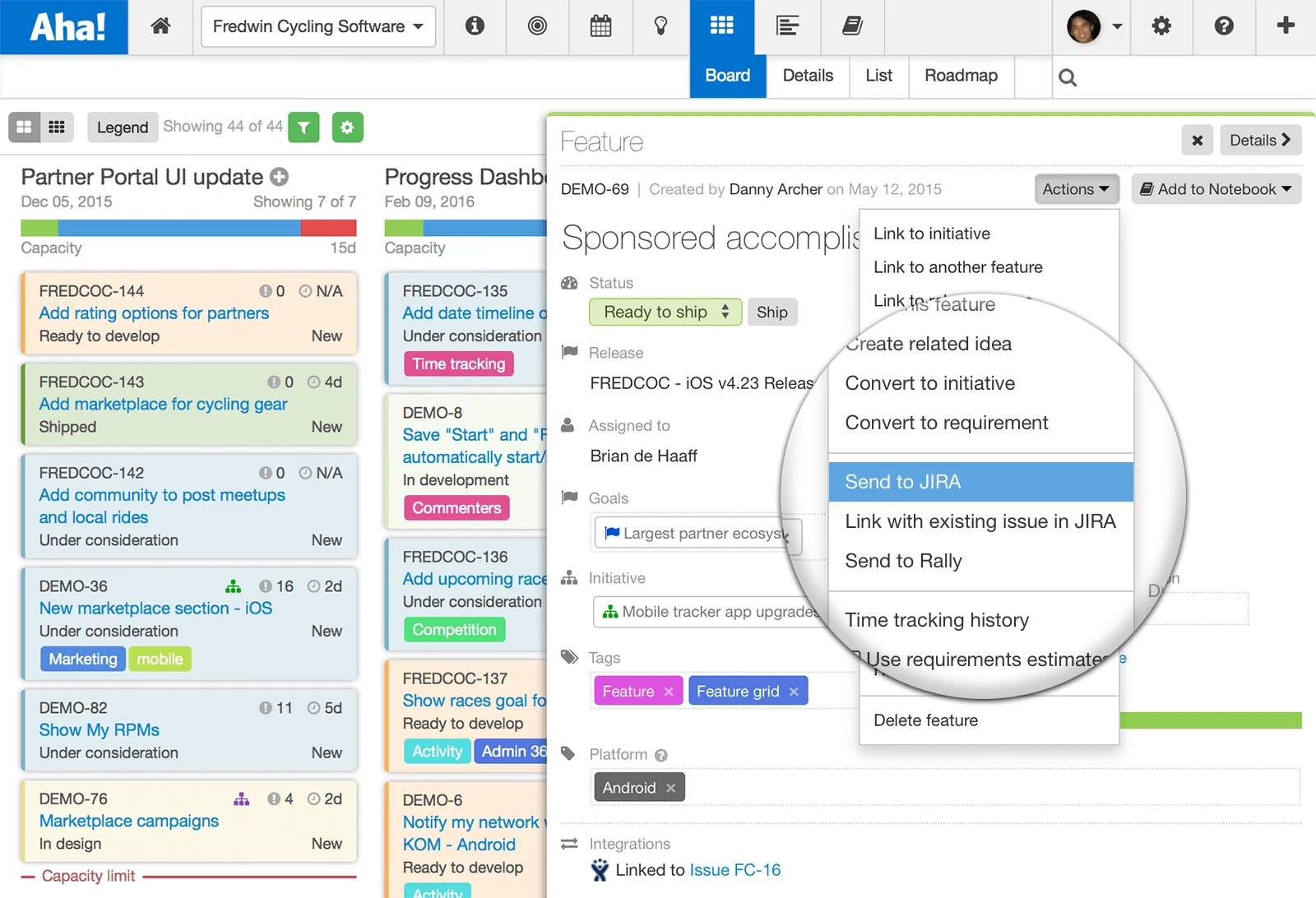Click initiative icon on DEMO-36 card
Viewport: 1316px width, 898px height.
click(x=234, y=586)
